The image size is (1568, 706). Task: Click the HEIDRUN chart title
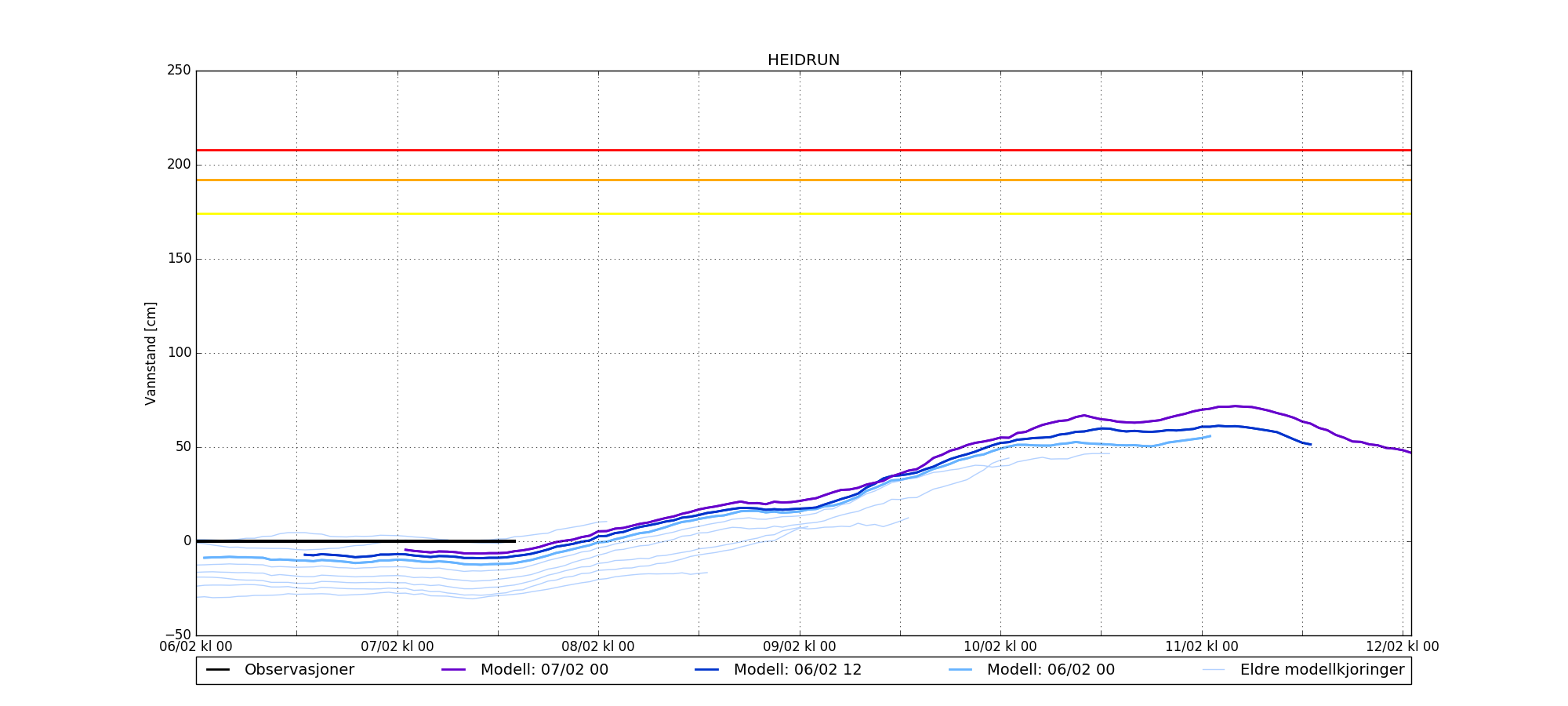point(803,60)
